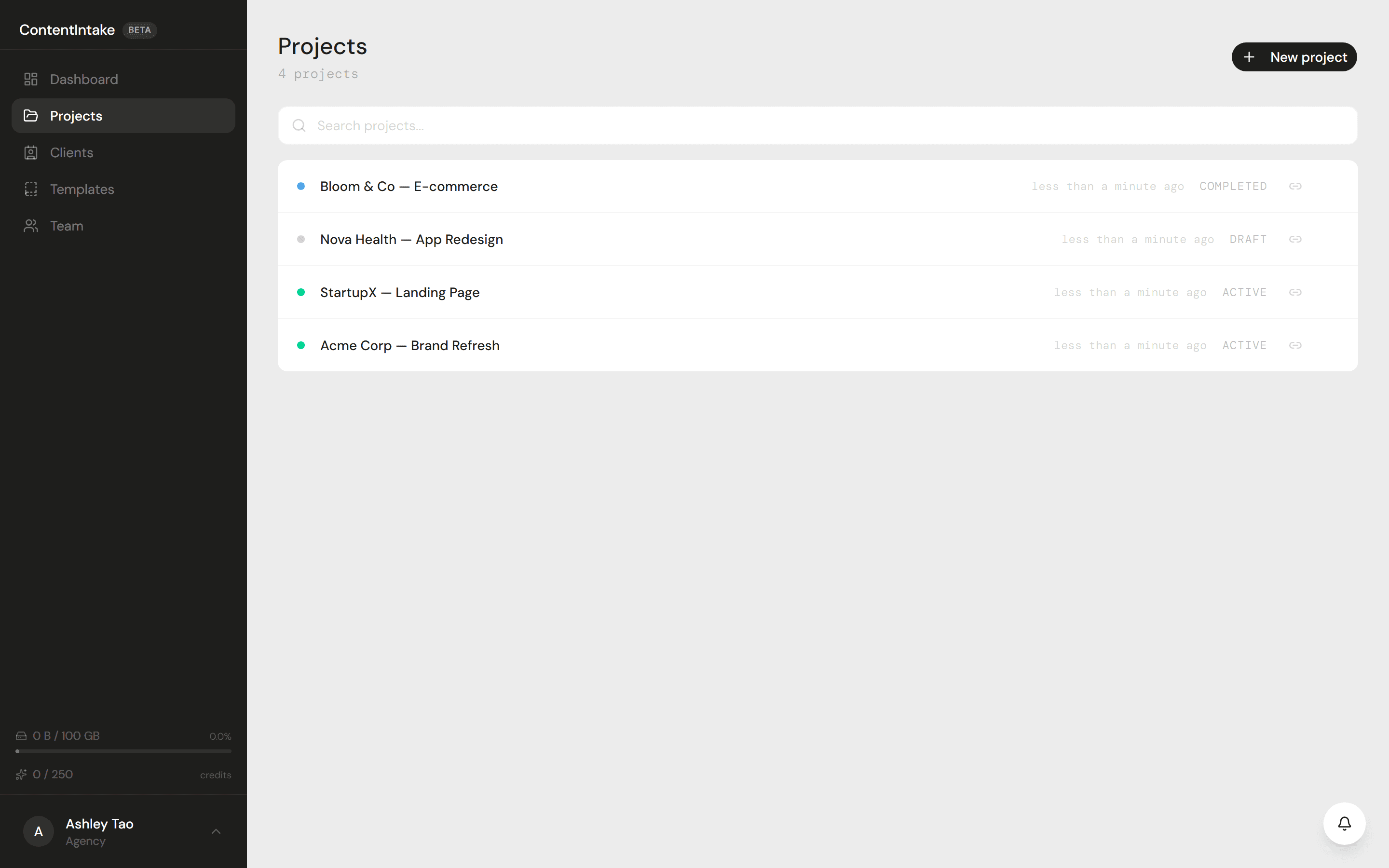Open Bloom & Co — E-commerce project
Screen dimensions: 1389x868
(x=817, y=187)
